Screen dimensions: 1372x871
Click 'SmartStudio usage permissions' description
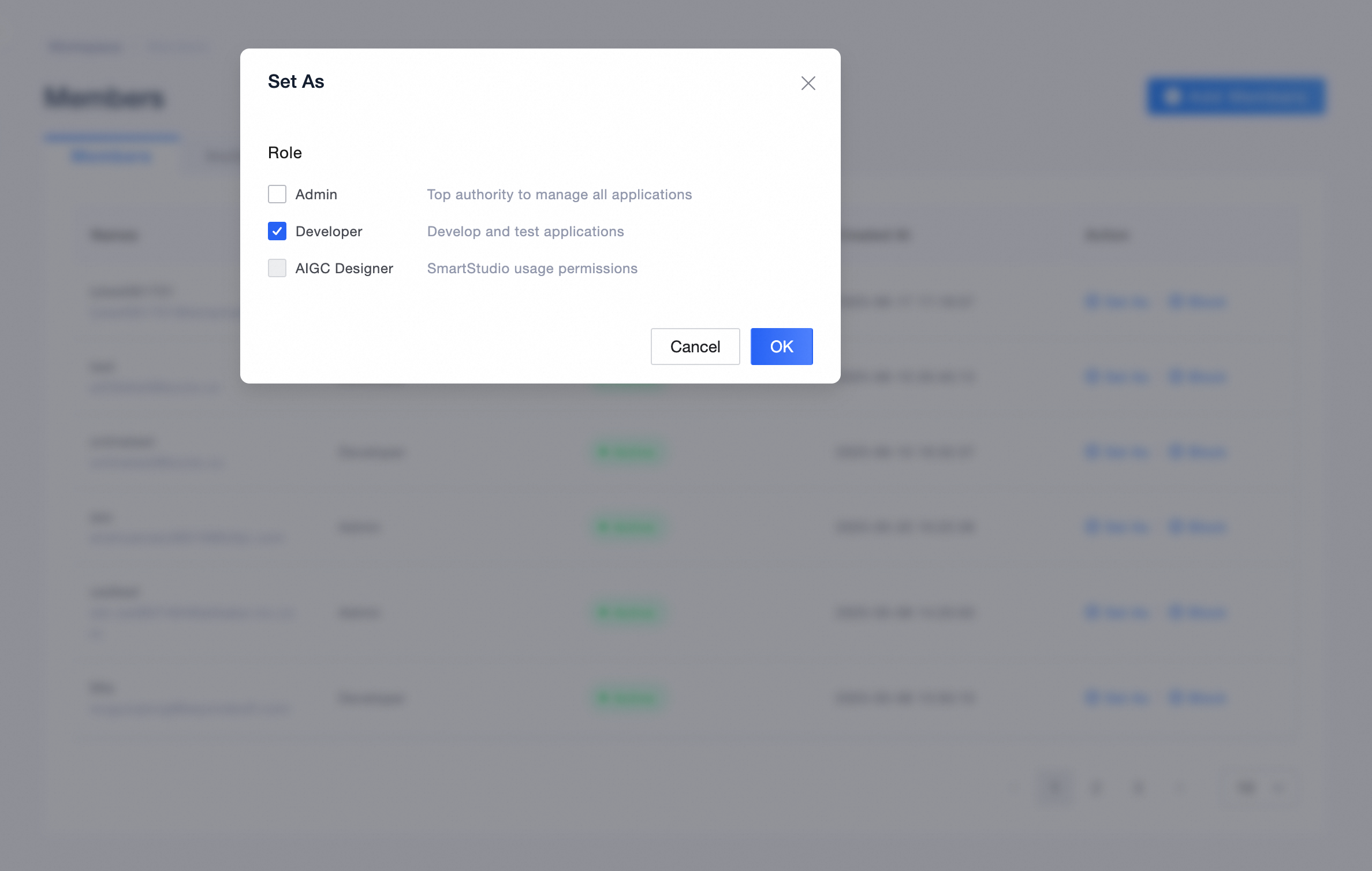pyautogui.click(x=532, y=269)
